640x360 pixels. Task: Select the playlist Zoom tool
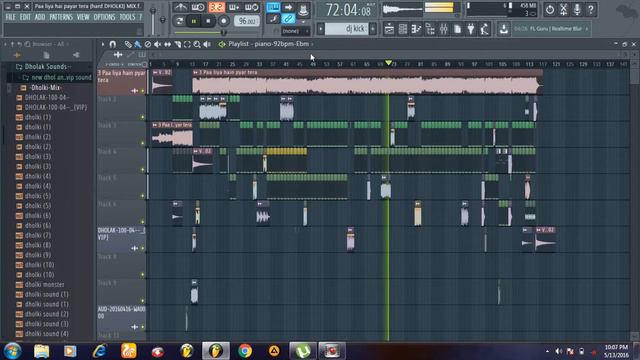click(197, 44)
